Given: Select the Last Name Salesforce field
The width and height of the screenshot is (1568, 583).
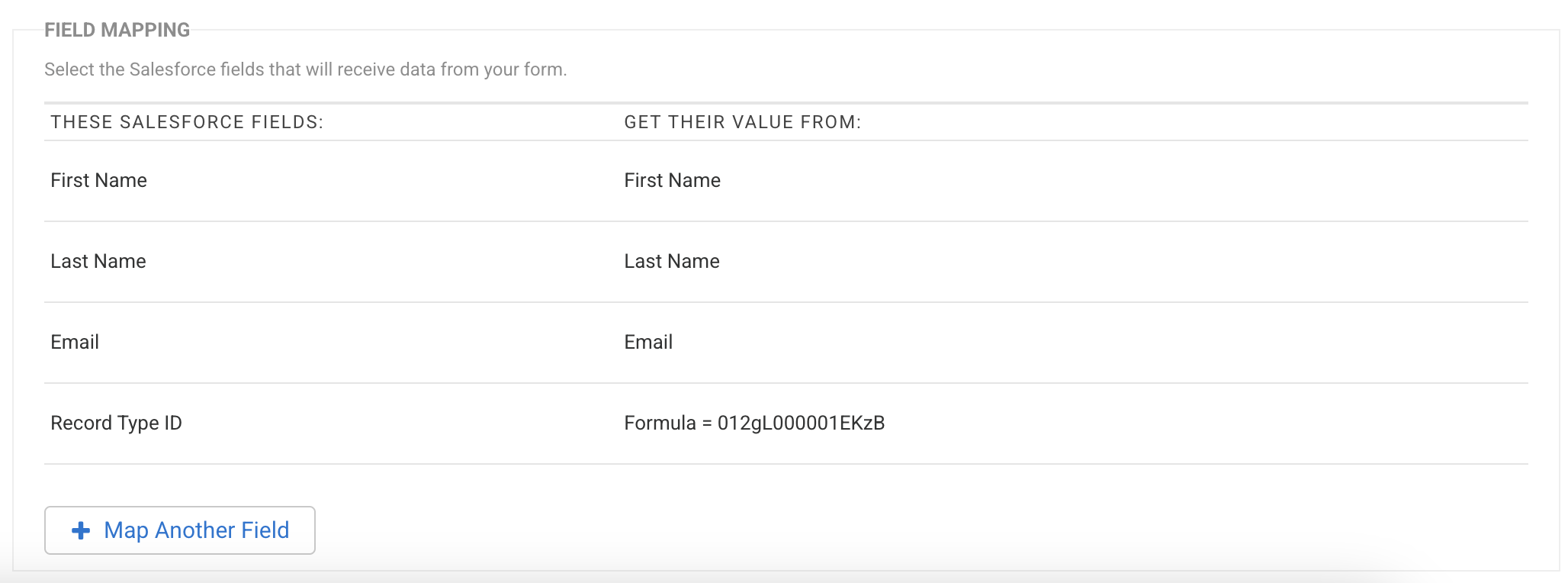Looking at the screenshot, I should [98, 262].
